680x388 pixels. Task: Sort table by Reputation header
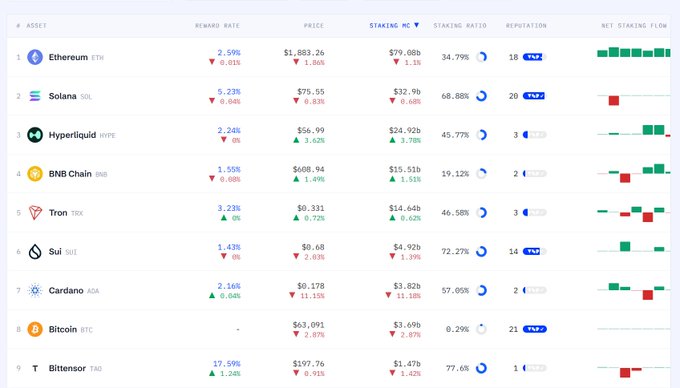click(x=526, y=26)
